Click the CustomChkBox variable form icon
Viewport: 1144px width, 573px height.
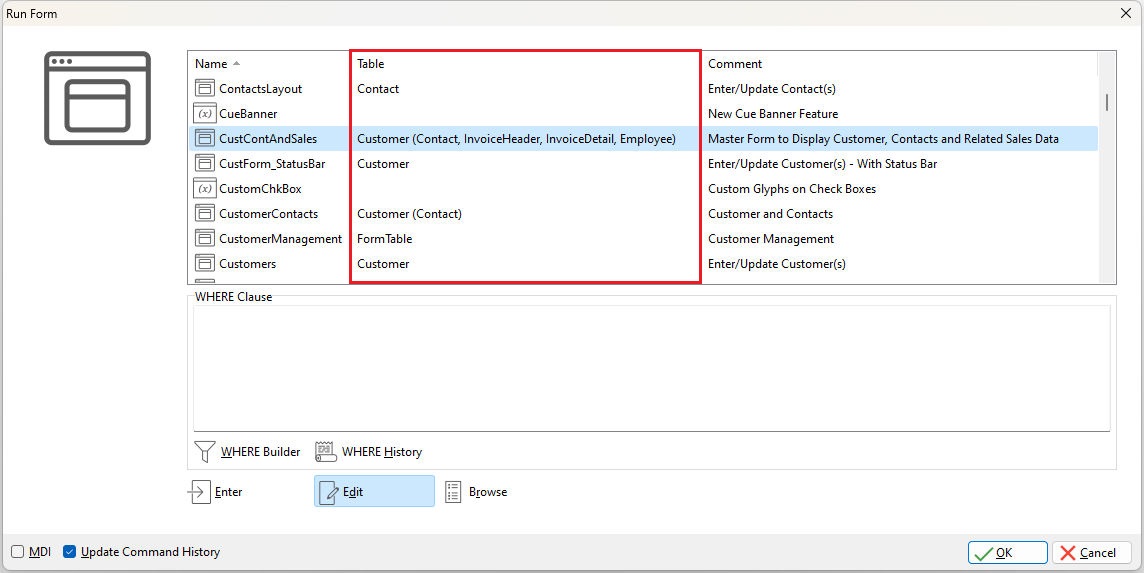tap(205, 189)
